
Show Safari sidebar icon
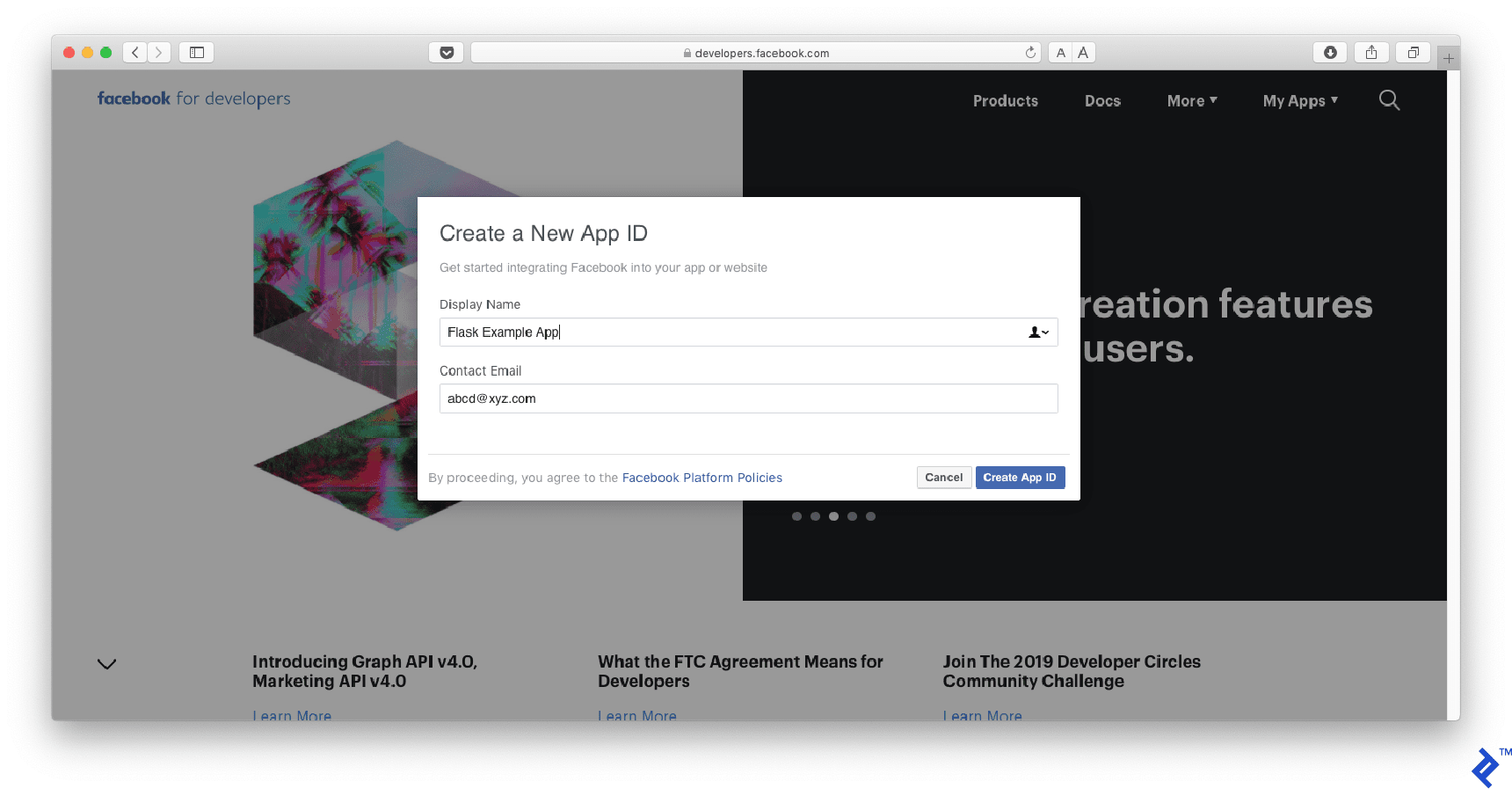pyautogui.click(x=197, y=53)
